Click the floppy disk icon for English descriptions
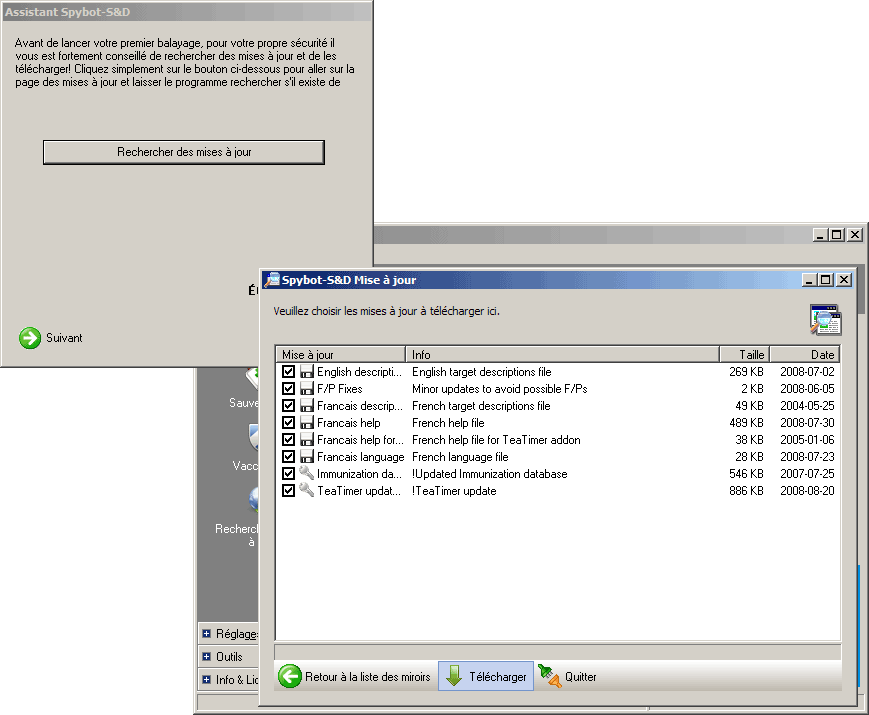The height and width of the screenshot is (715, 869). click(306, 372)
